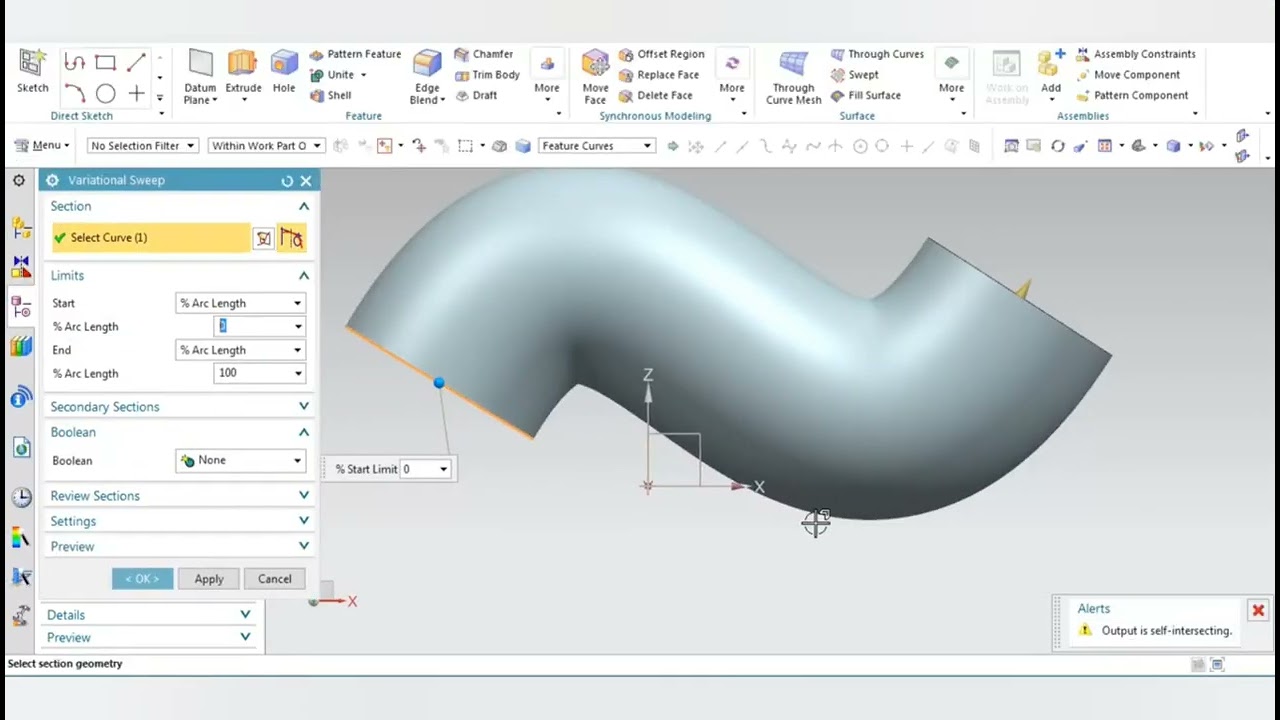Expand the Settings group
This screenshot has height=720, width=1280.
tap(304, 520)
